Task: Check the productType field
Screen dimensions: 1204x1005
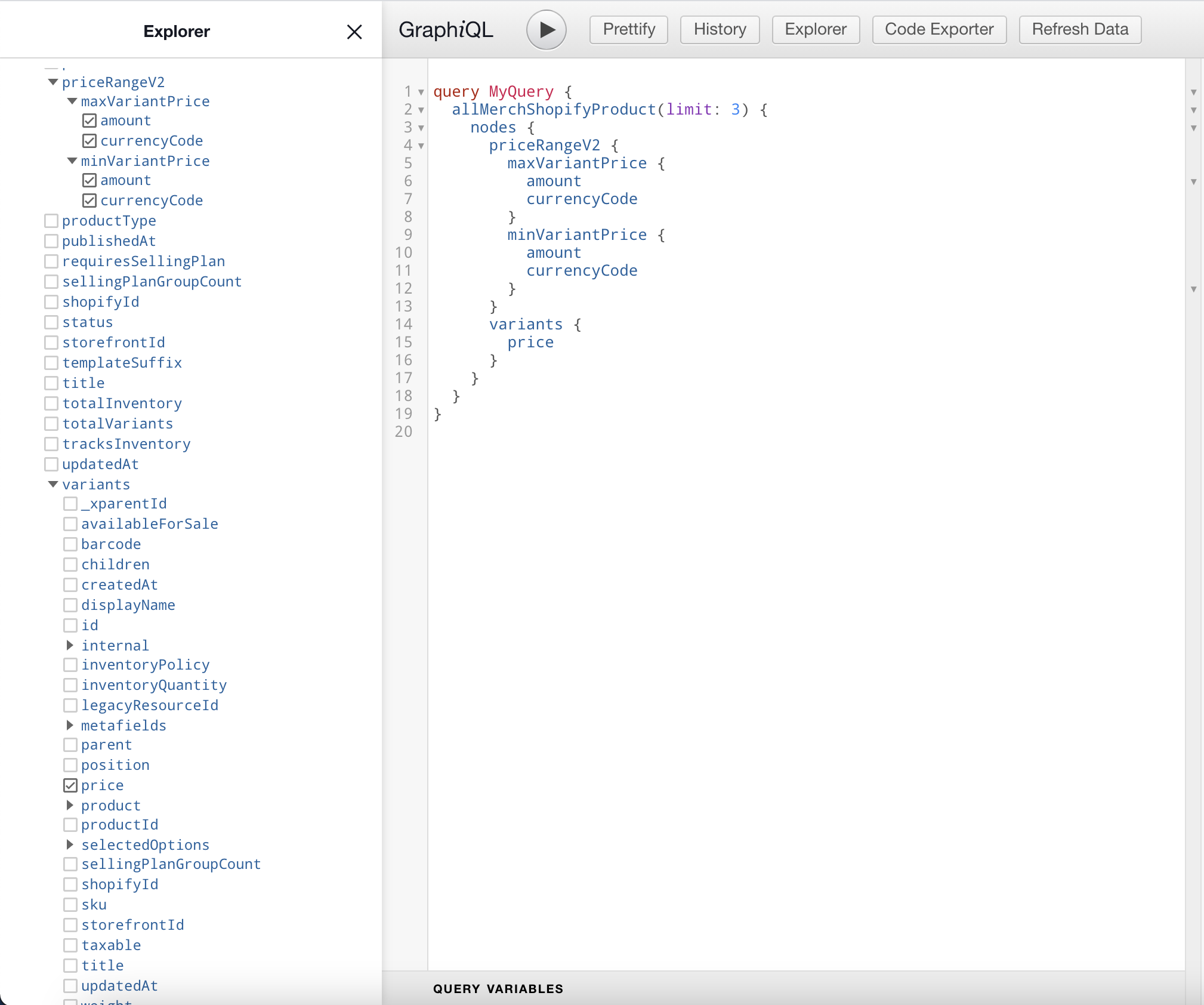Action: pyautogui.click(x=51, y=221)
